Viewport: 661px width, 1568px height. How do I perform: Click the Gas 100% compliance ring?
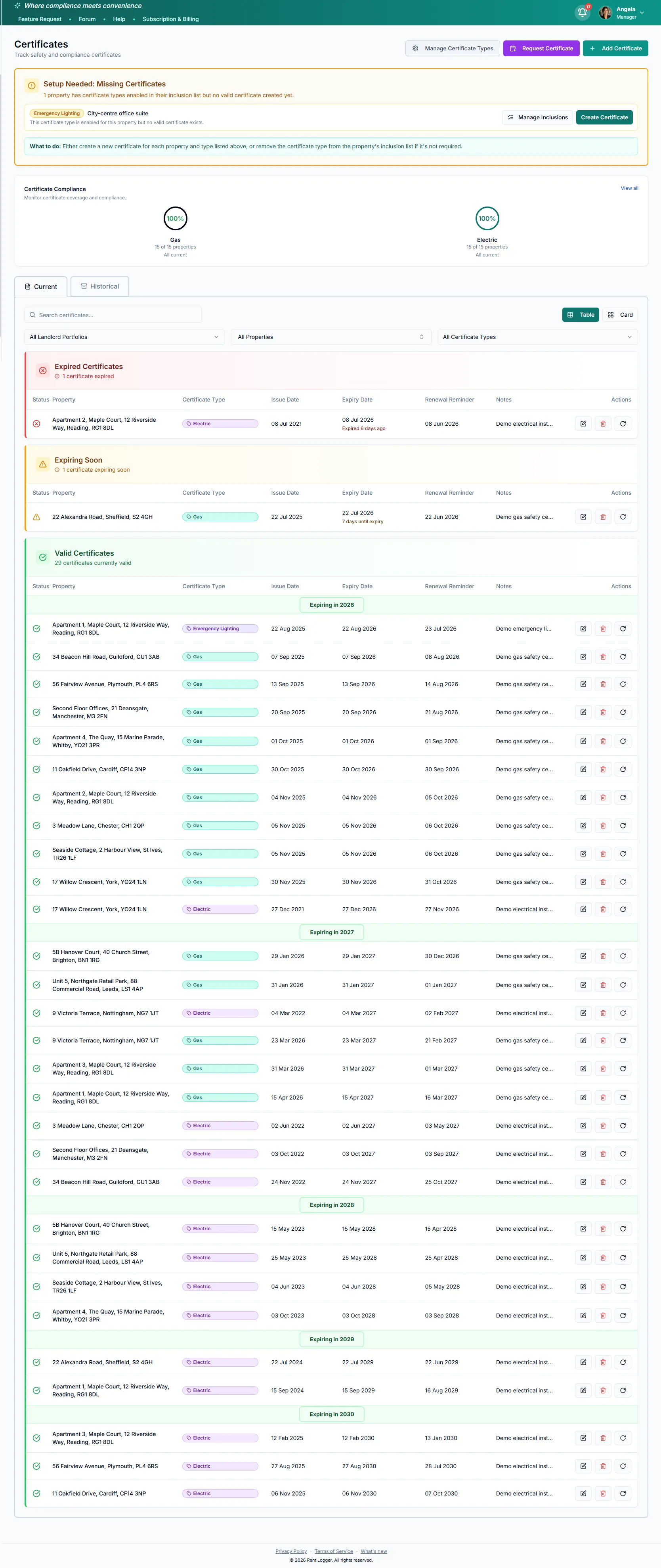175,218
